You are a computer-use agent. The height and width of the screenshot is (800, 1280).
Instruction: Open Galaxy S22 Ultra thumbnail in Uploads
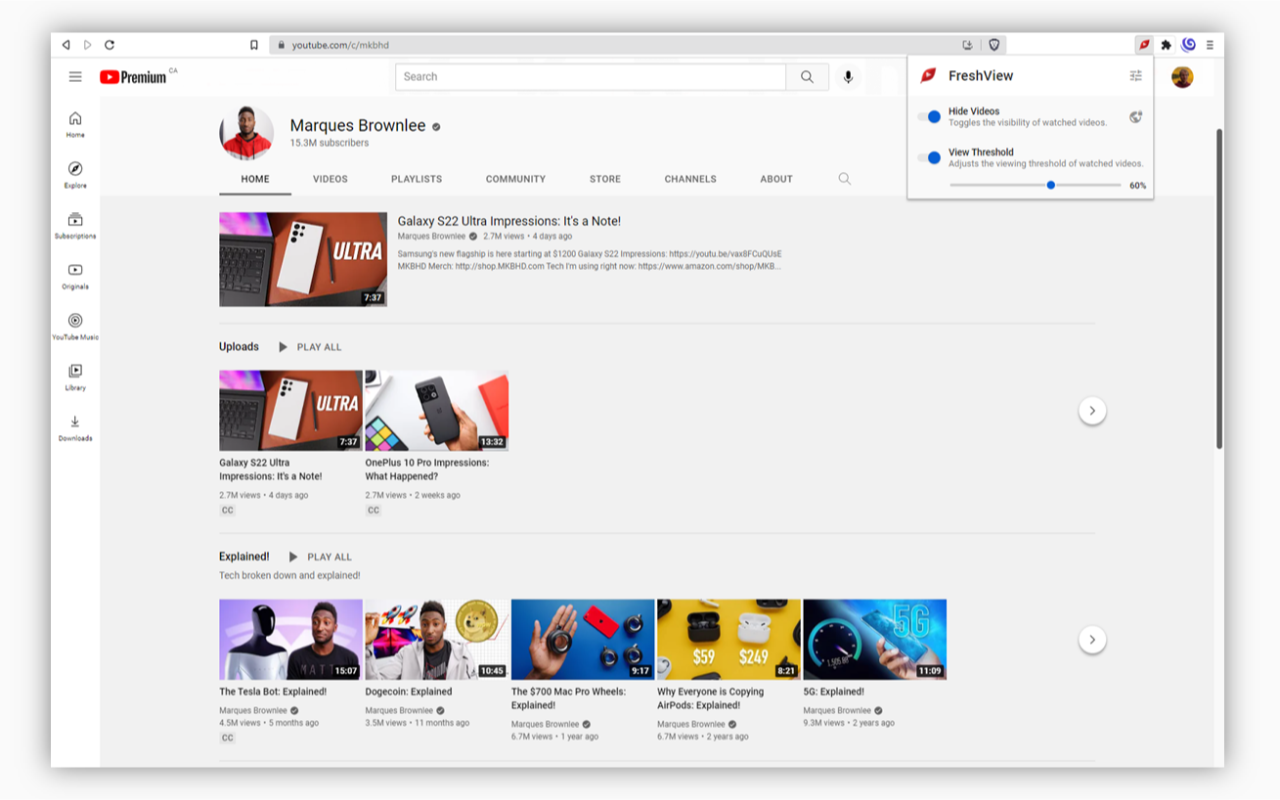tap(291, 410)
